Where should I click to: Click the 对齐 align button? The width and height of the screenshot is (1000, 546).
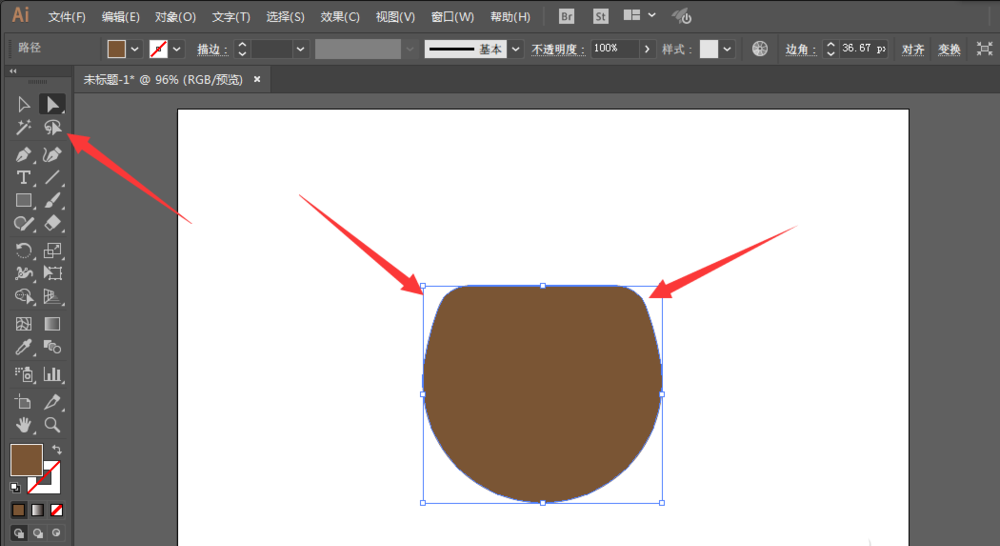tap(913, 49)
